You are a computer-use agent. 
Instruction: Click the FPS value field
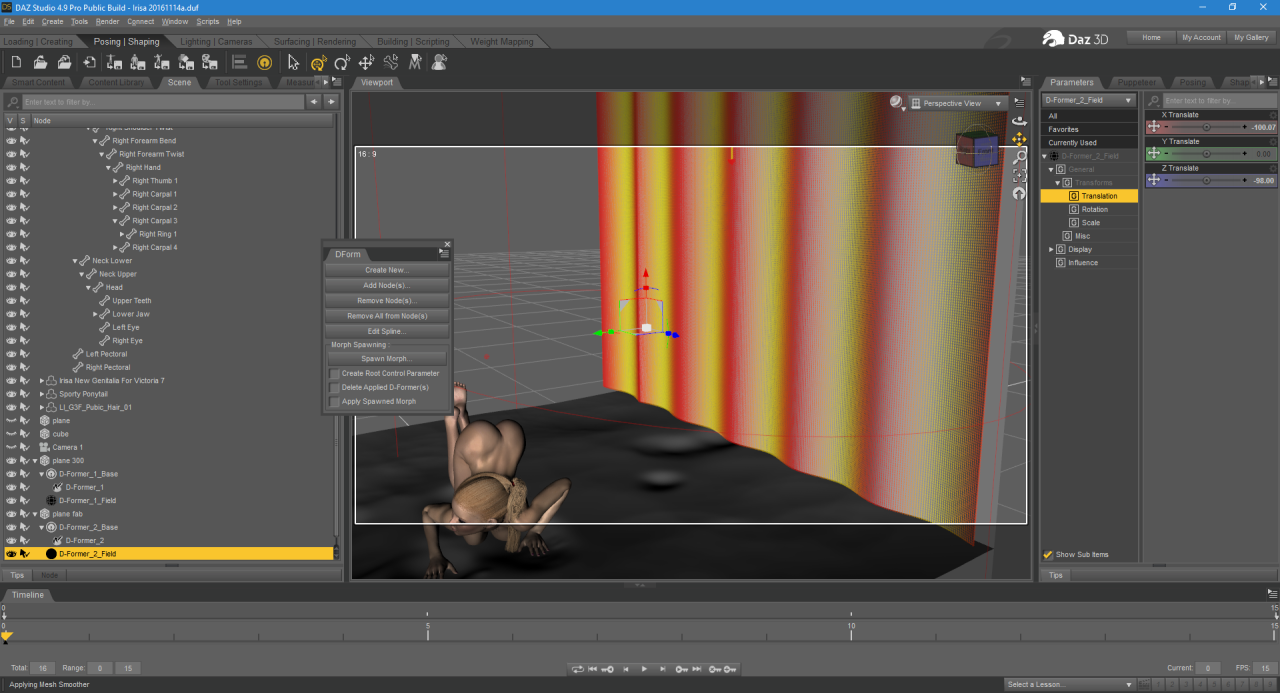(x=1264, y=668)
